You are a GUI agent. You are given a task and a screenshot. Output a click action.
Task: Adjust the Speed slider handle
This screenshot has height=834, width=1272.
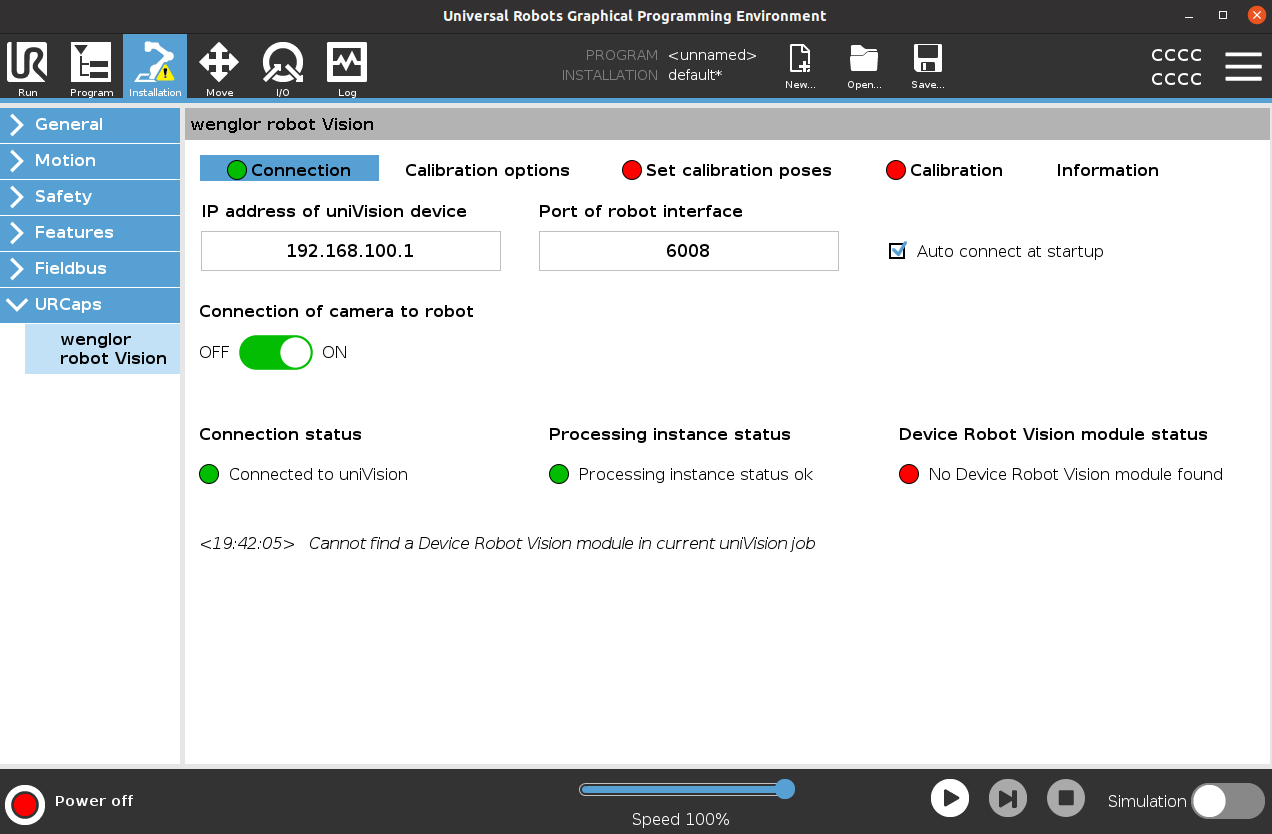click(x=785, y=789)
